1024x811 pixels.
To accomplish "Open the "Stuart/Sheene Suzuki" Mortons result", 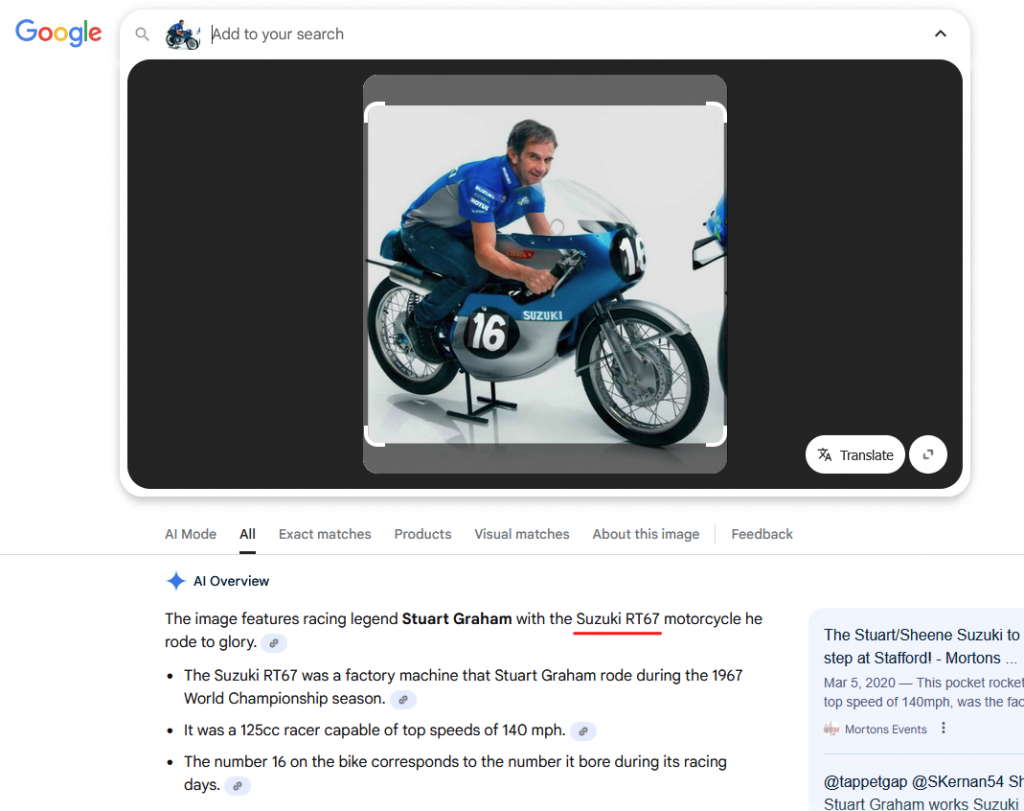I will point(920,646).
